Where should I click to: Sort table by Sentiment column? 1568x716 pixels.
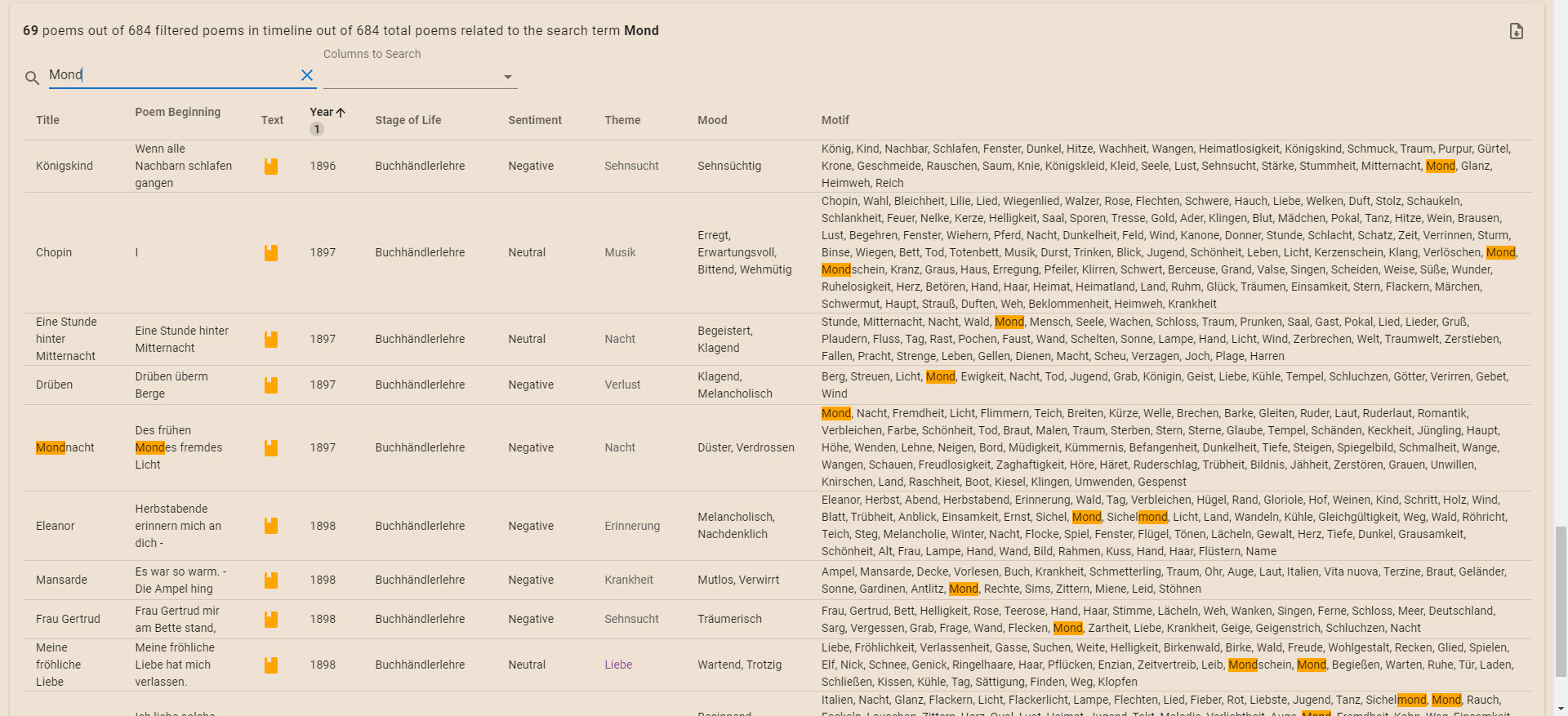pos(534,120)
